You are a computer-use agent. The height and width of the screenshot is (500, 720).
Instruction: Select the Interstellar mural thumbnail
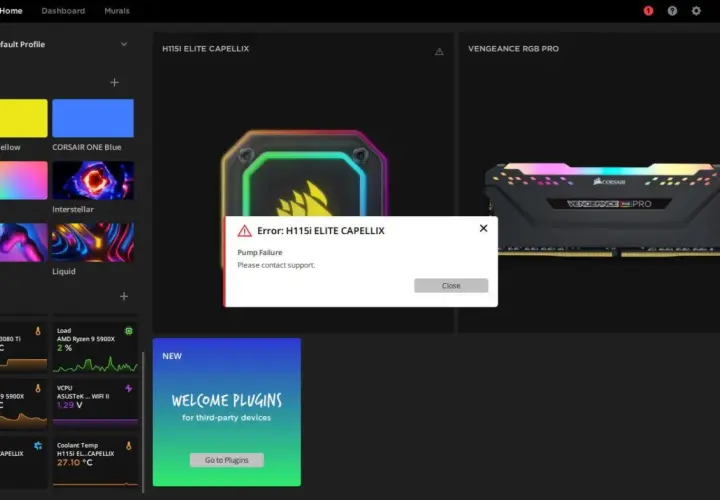pyautogui.click(x=93, y=180)
